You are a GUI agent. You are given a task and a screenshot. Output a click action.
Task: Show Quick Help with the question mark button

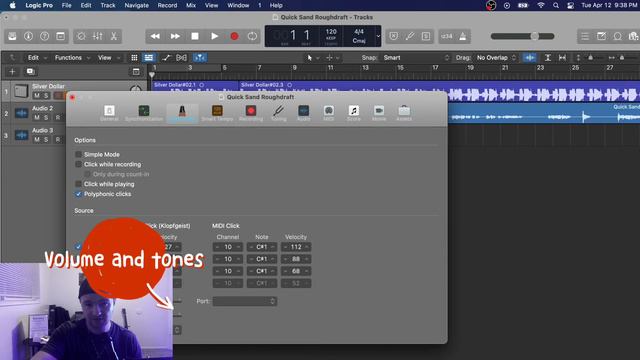point(44,36)
